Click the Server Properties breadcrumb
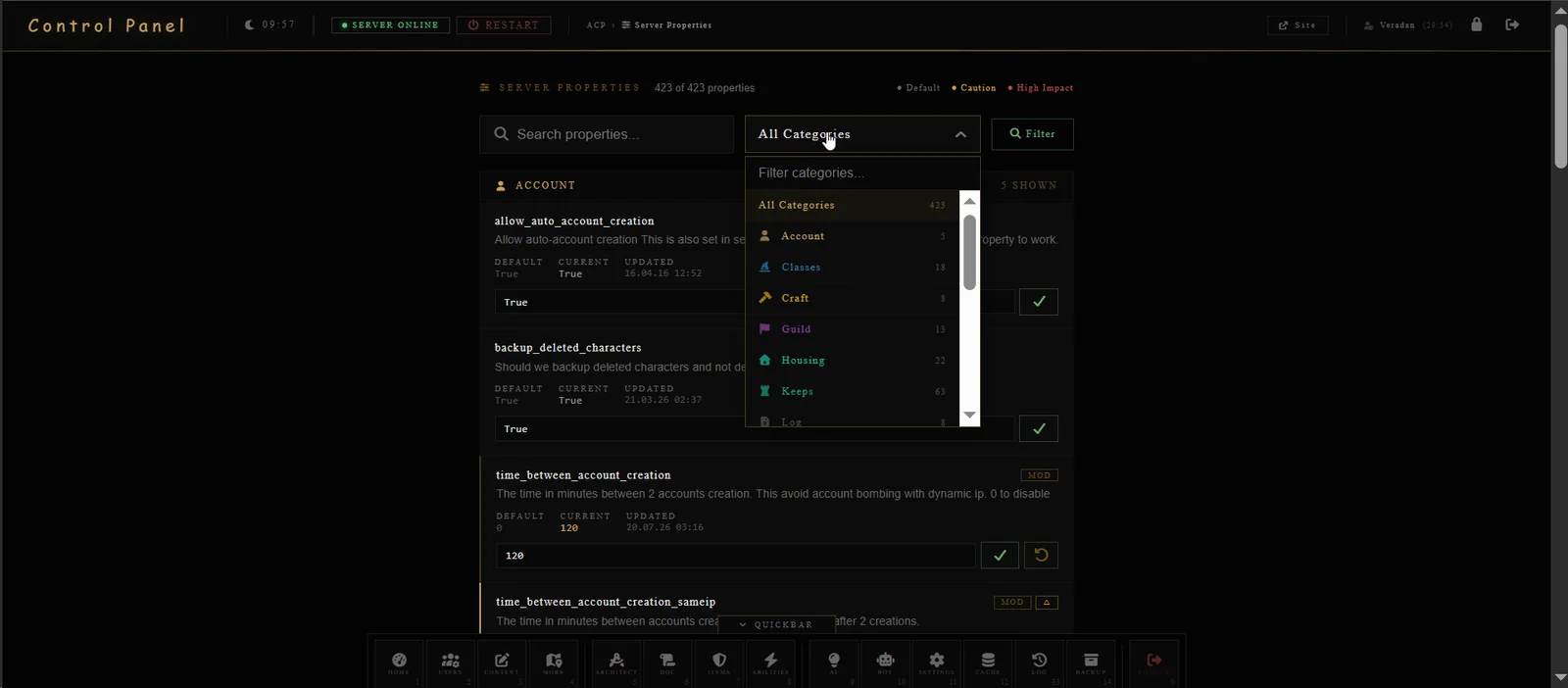1568x688 pixels. coord(666,25)
